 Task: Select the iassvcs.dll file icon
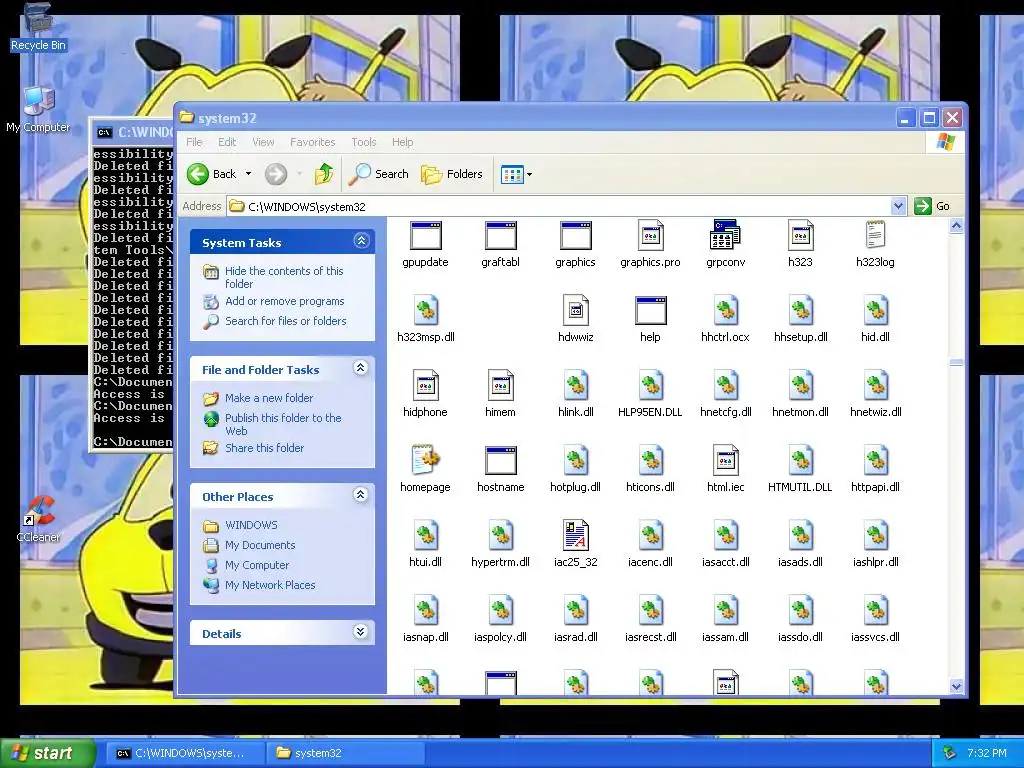pyautogui.click(x=875, y=610)
